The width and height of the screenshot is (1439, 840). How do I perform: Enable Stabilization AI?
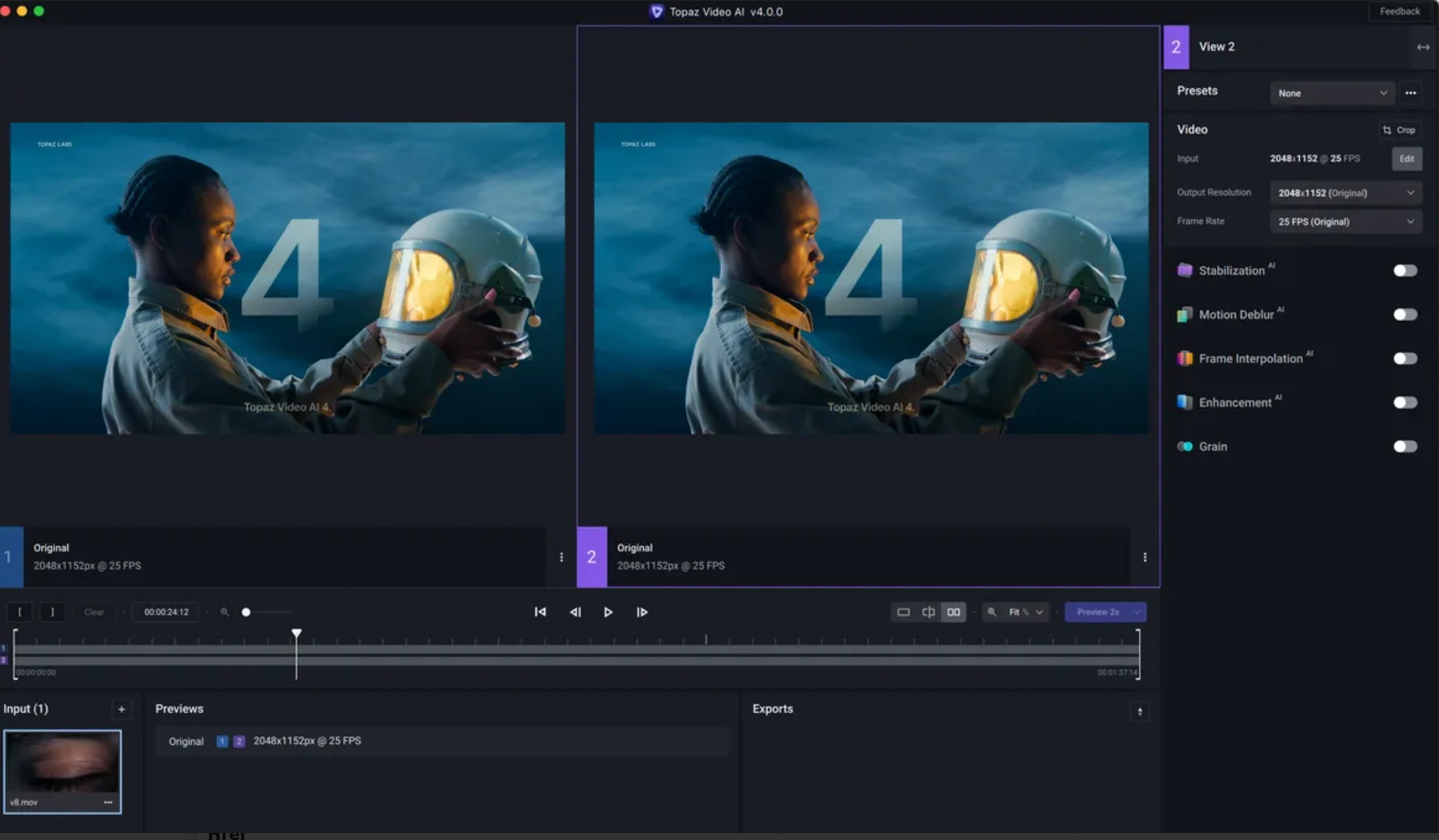(1405, 270)
